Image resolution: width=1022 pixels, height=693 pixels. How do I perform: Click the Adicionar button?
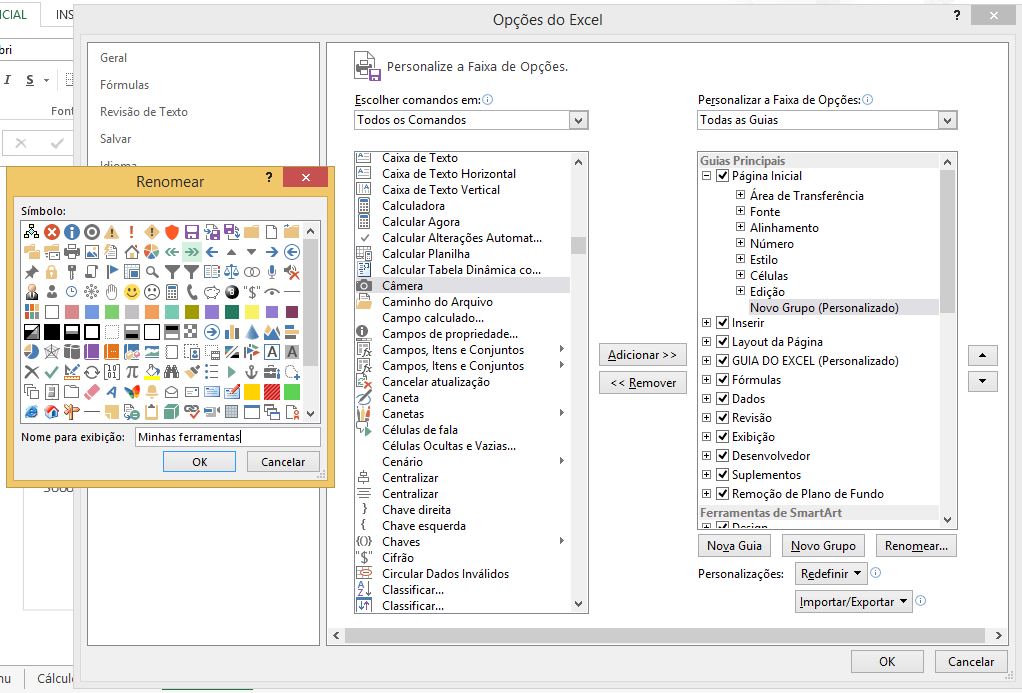point(642,354)
